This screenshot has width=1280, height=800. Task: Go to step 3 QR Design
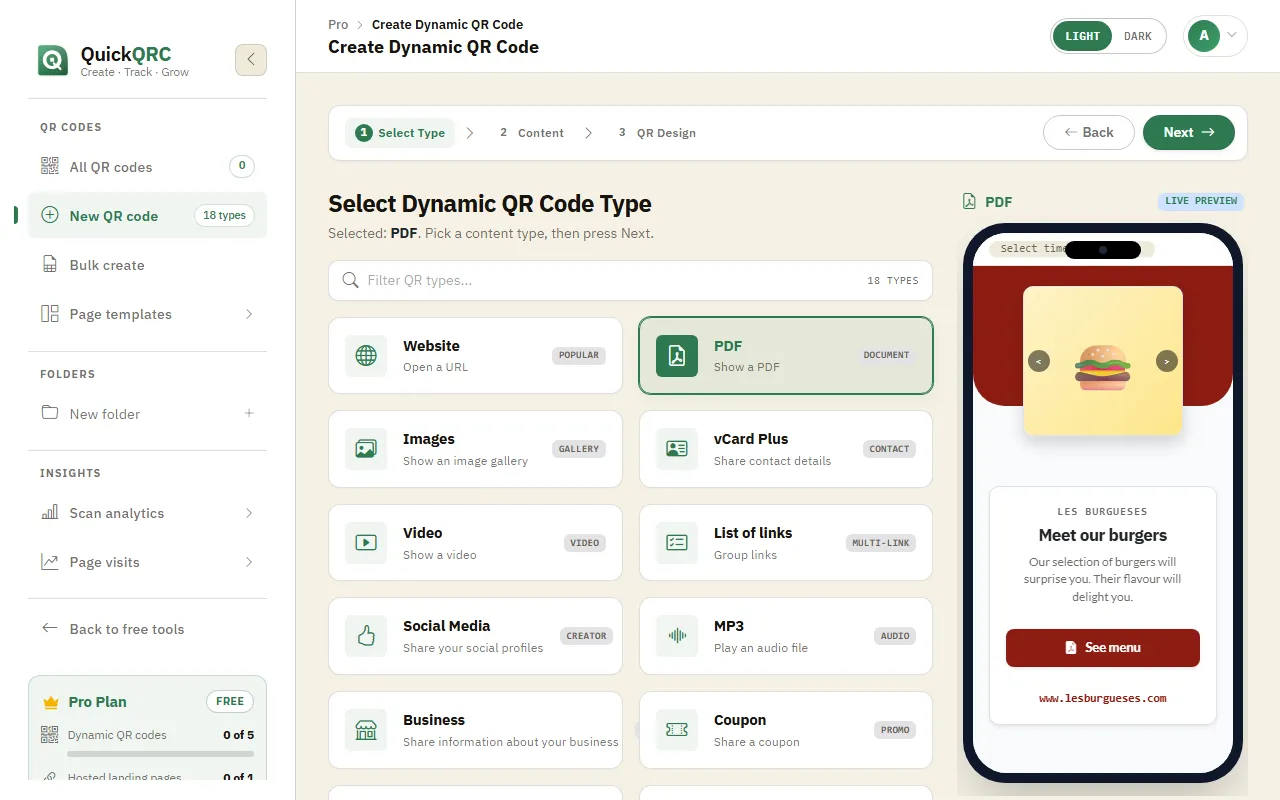pos(657,133)
